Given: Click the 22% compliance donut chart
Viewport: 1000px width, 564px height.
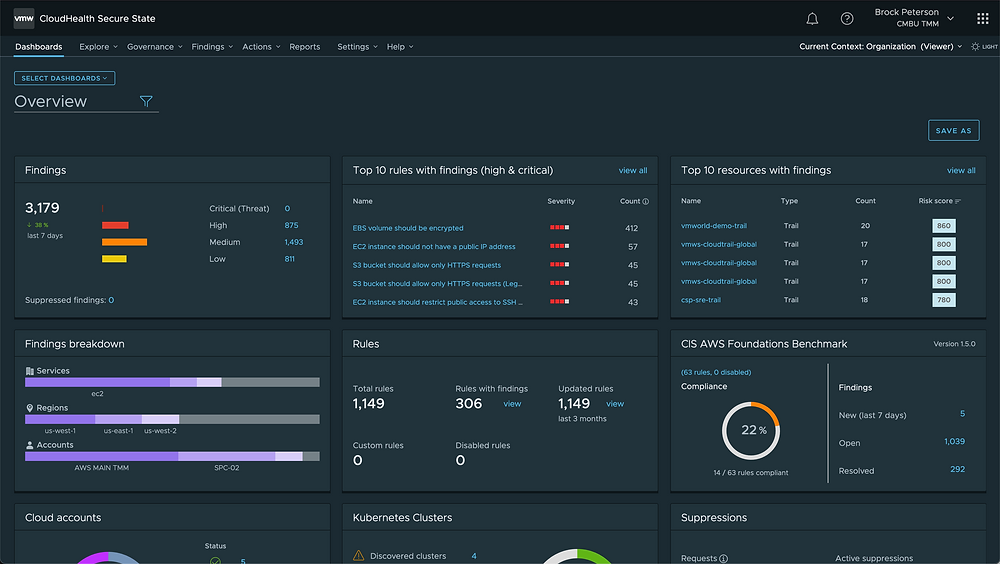Looking at the screenshot, I should point(751,431).
